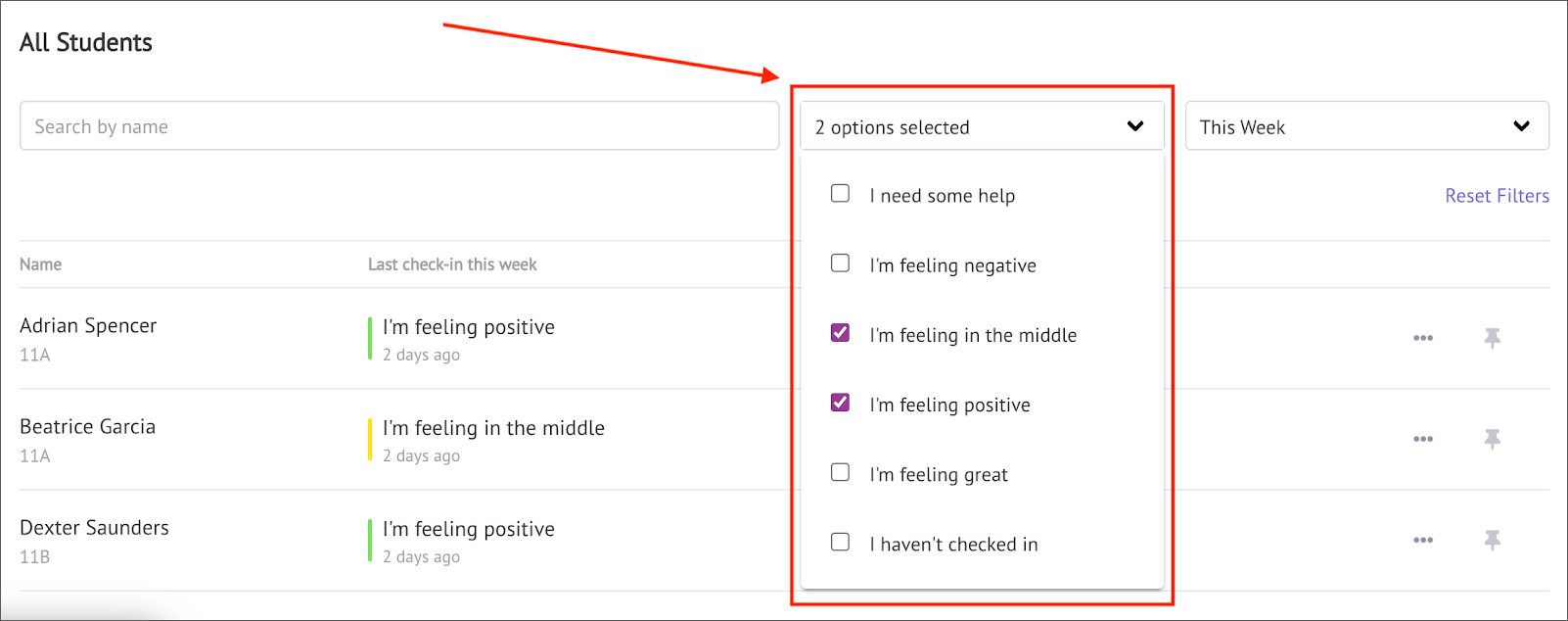Focus the Search by name field
Viewport: 1568px width, 621px height.
point(399,126)
